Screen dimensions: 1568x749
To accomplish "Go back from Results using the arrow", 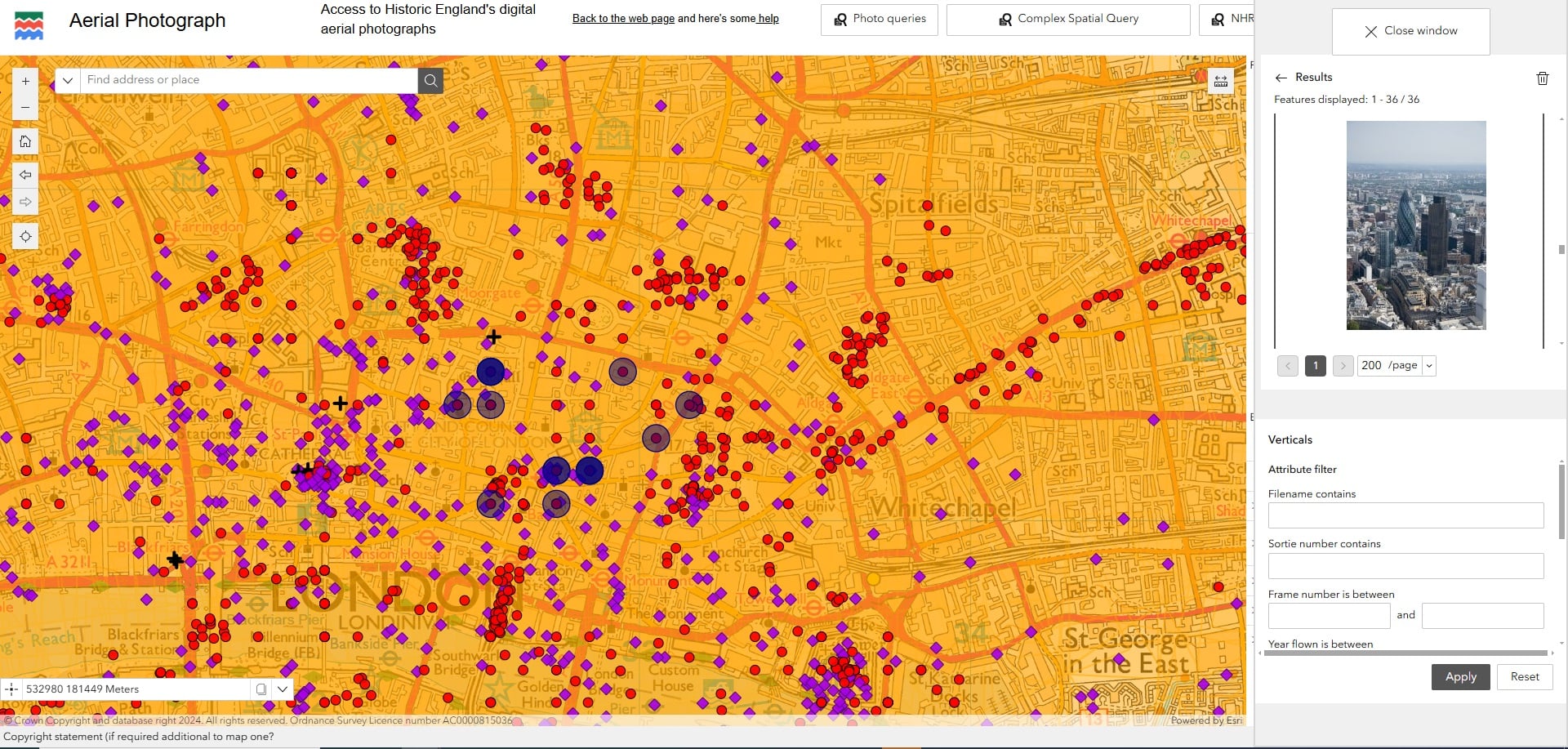I will (1281, 78).
